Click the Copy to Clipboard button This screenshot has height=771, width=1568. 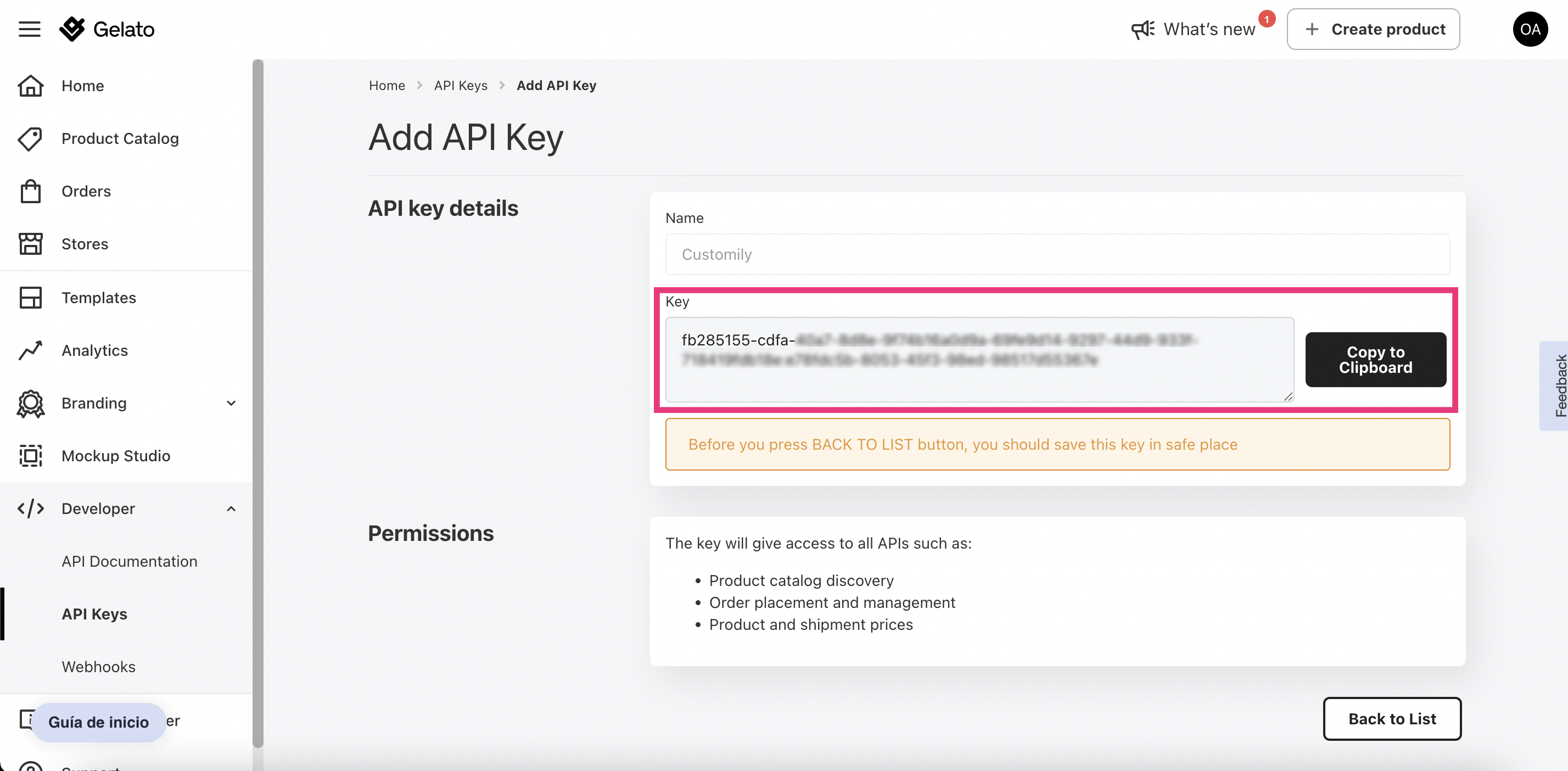[1375, 360]
